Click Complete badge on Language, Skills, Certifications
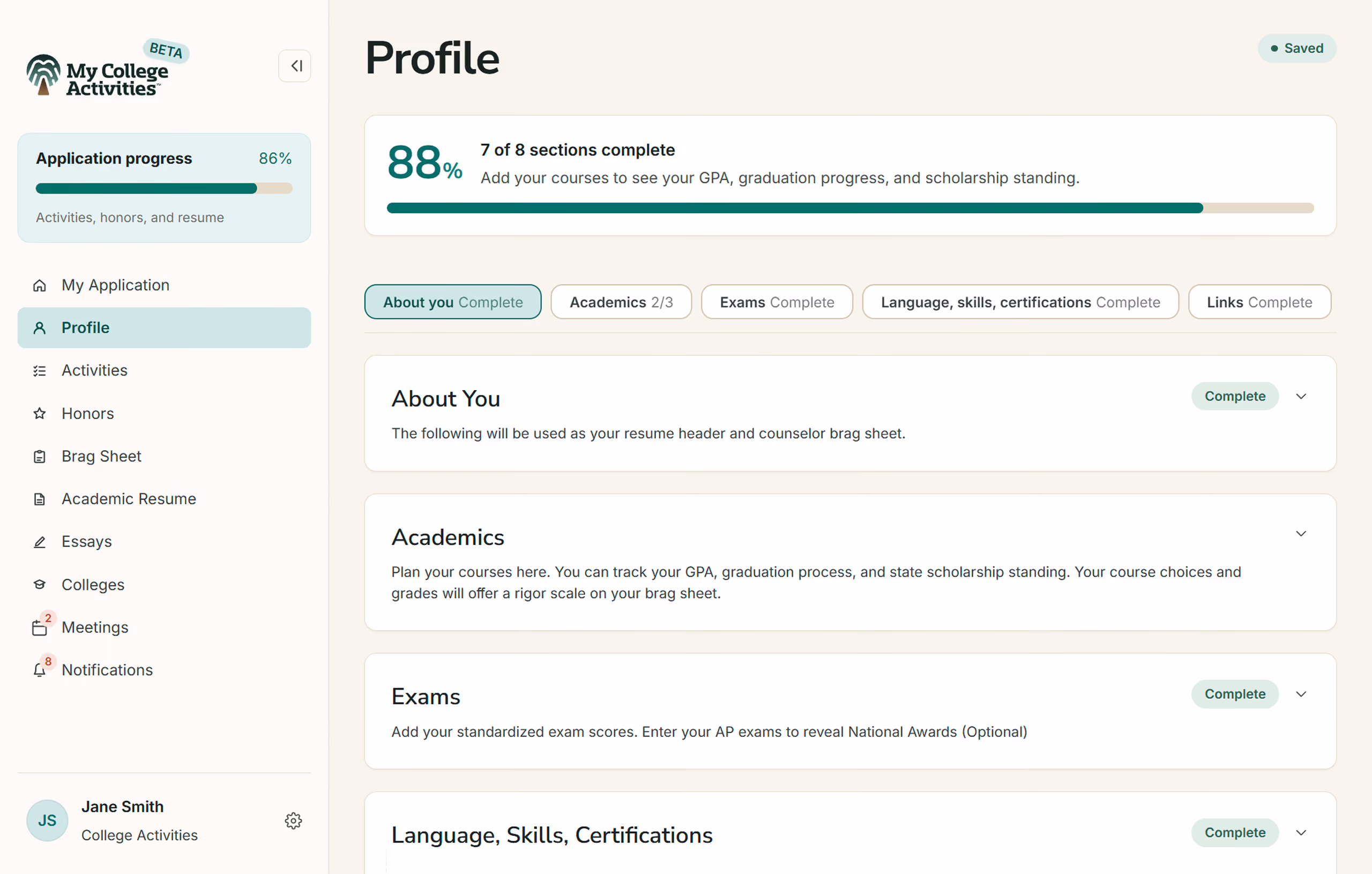Screen dimensions: 1372x874 pos(1235,833)
